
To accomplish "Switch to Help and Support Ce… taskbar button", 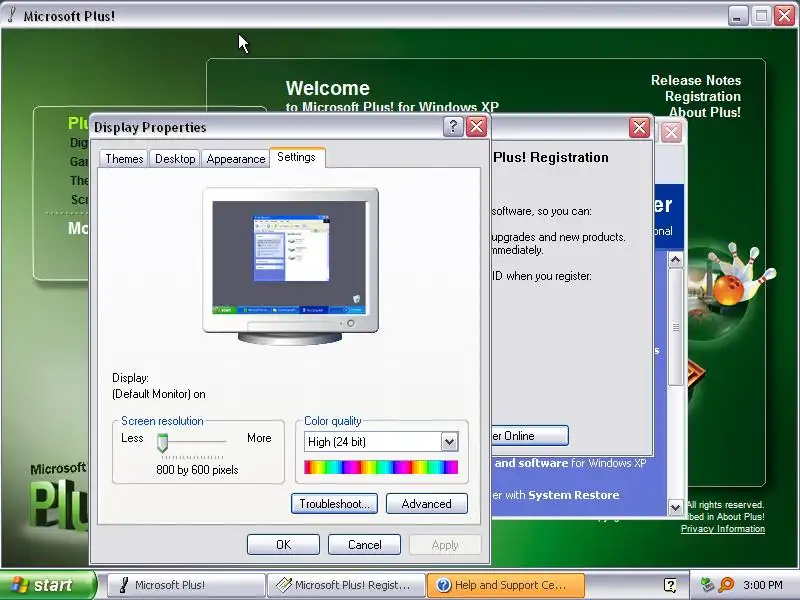I will (506, 585).
